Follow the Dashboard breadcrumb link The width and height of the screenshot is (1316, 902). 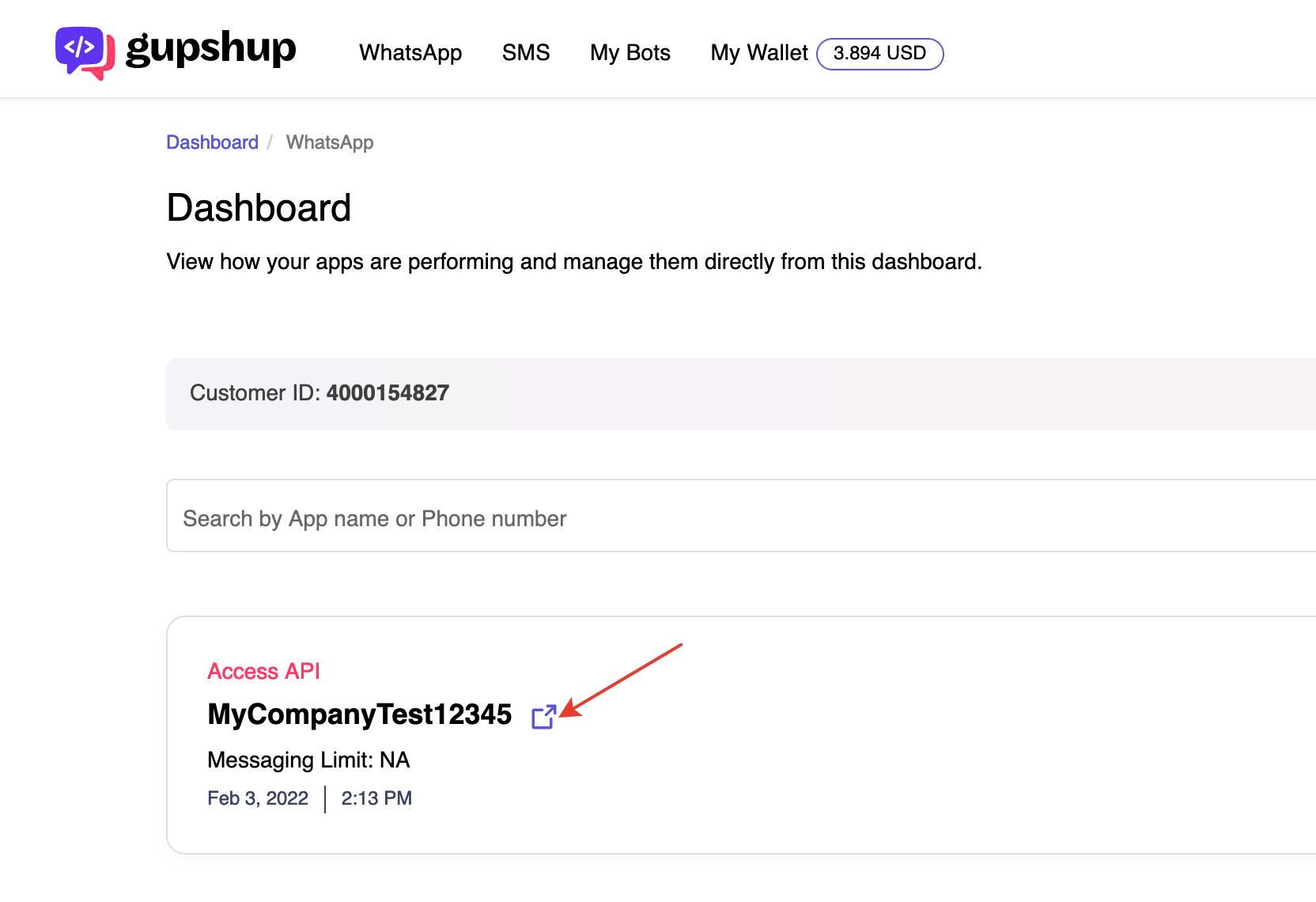(212, 142)
